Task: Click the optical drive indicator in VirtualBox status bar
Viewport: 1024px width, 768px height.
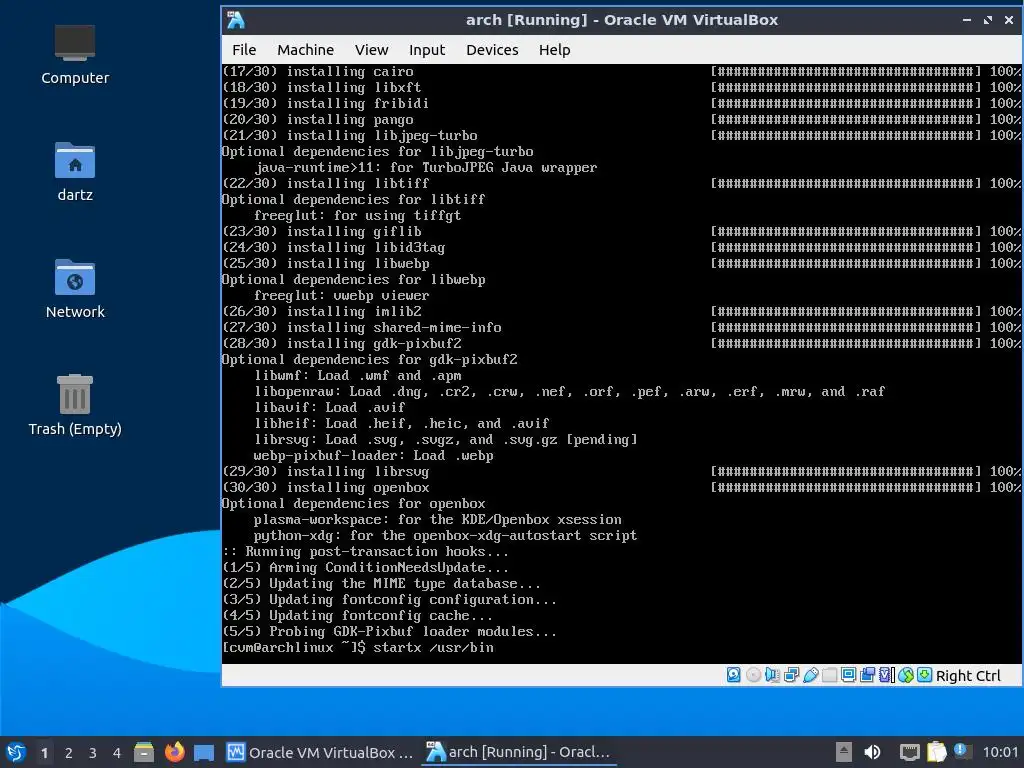Action: tap(753, 675)
